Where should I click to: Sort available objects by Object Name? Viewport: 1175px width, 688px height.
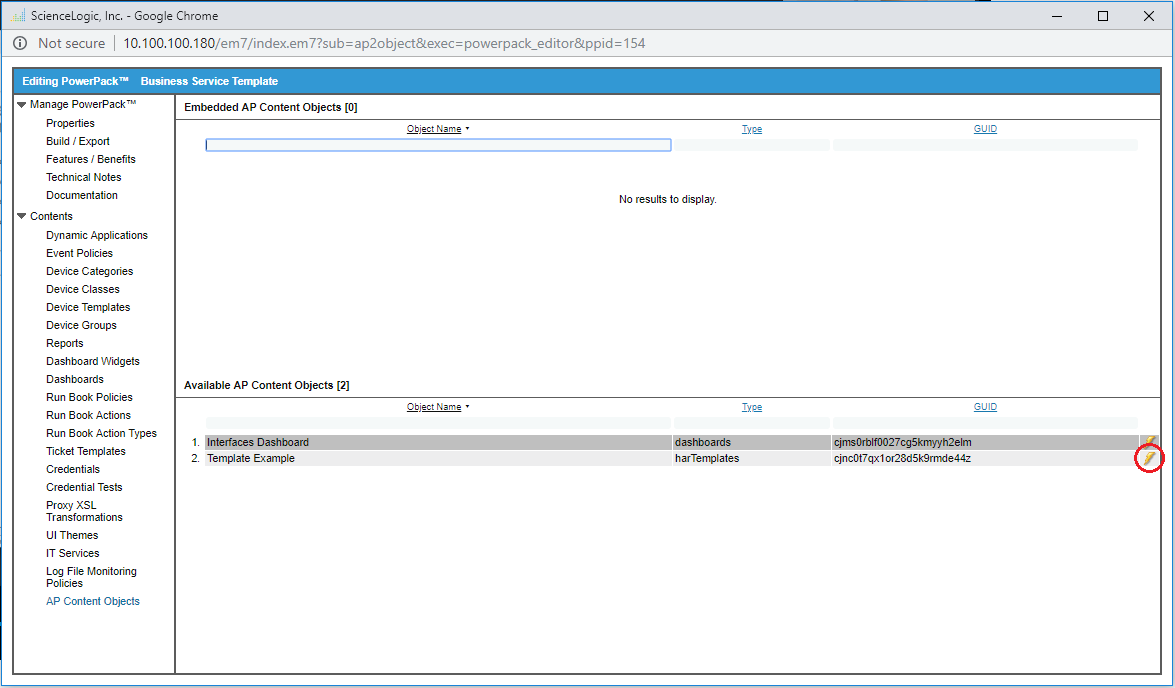[434, 407]
